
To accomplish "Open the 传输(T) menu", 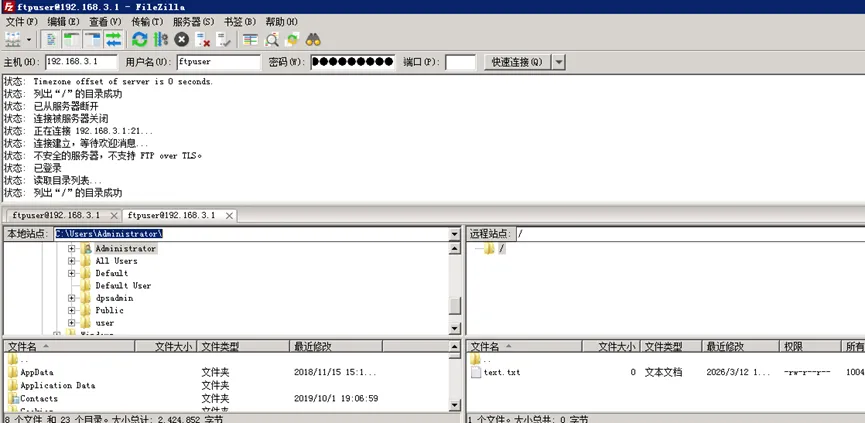I will pyautogui.click(x=147, y=22).
